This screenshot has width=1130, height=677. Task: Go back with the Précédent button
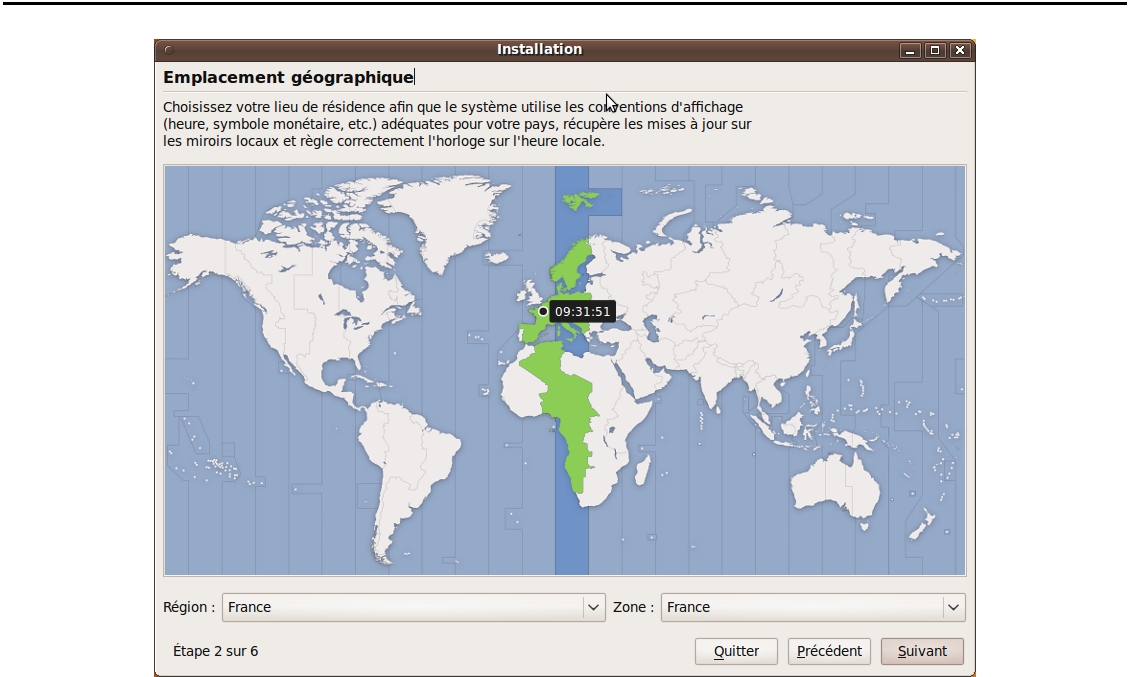click(829, 651)
